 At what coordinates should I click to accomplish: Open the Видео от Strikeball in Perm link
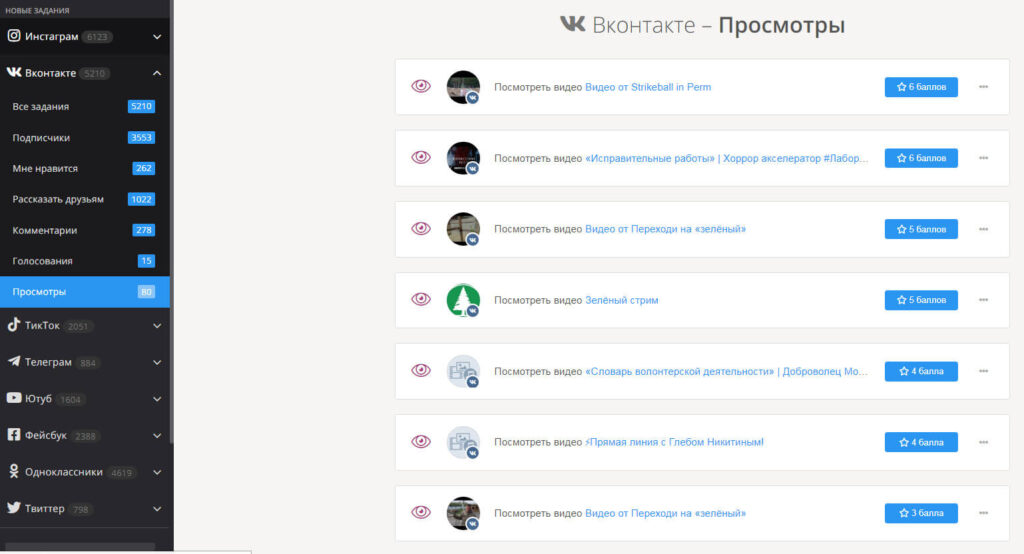[x=647, y=87]
